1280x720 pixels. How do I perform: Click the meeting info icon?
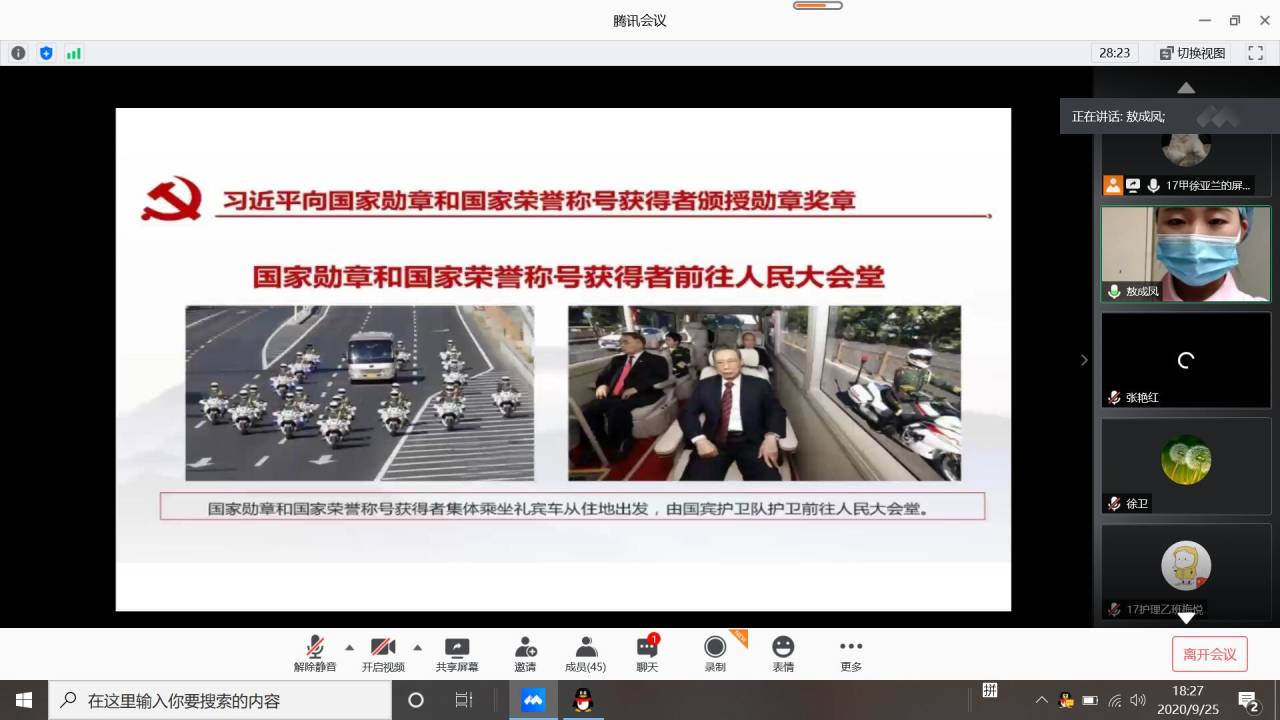click(x=18, y=53)
